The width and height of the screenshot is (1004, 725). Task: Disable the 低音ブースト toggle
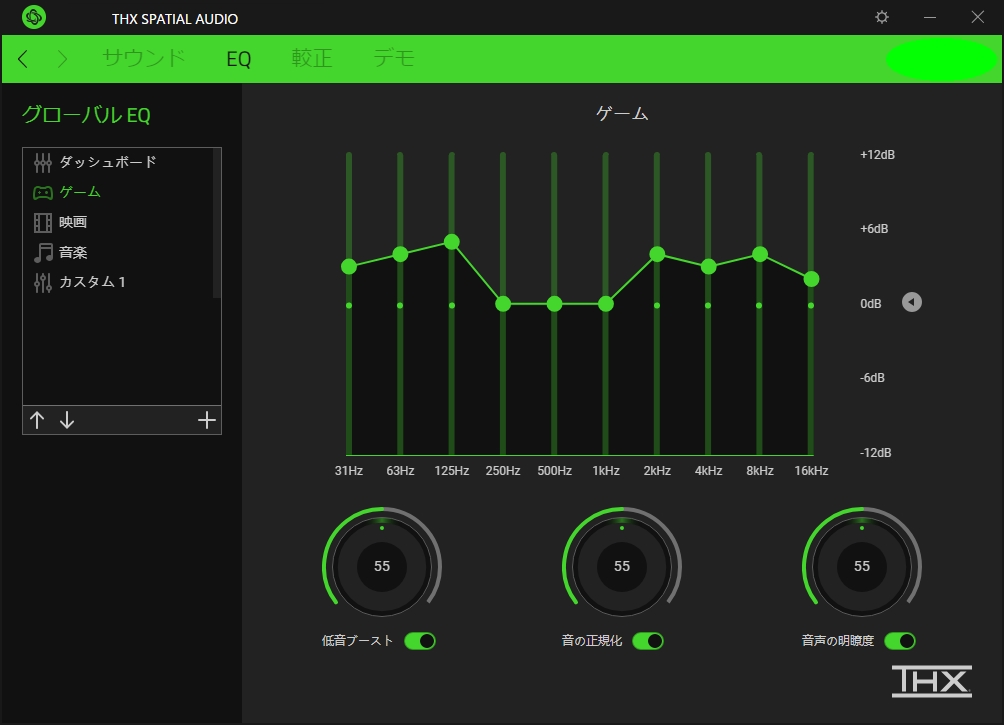[420, 641]
